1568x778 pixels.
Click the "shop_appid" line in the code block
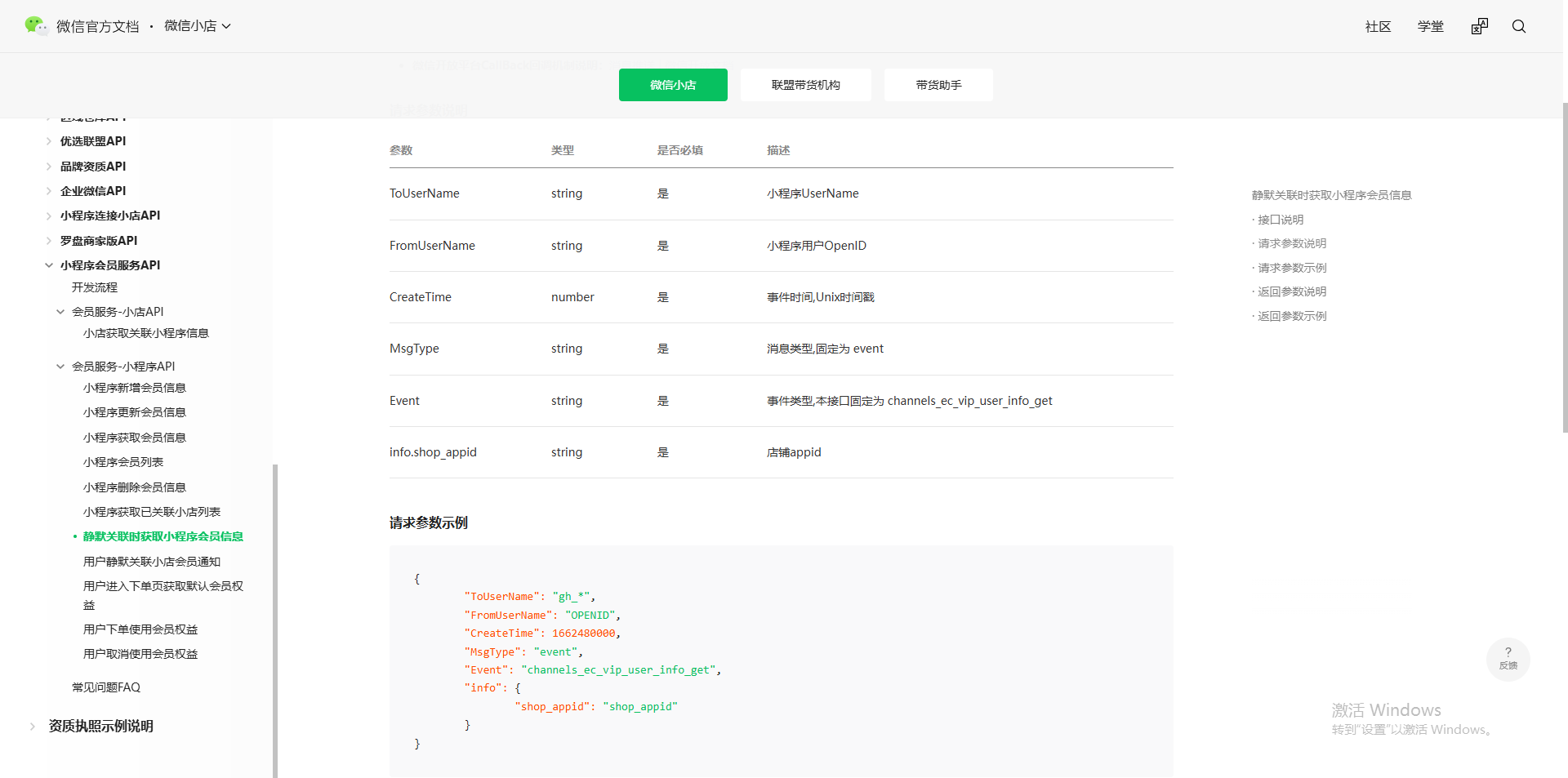pyautogui.click(x=596, y=707)
